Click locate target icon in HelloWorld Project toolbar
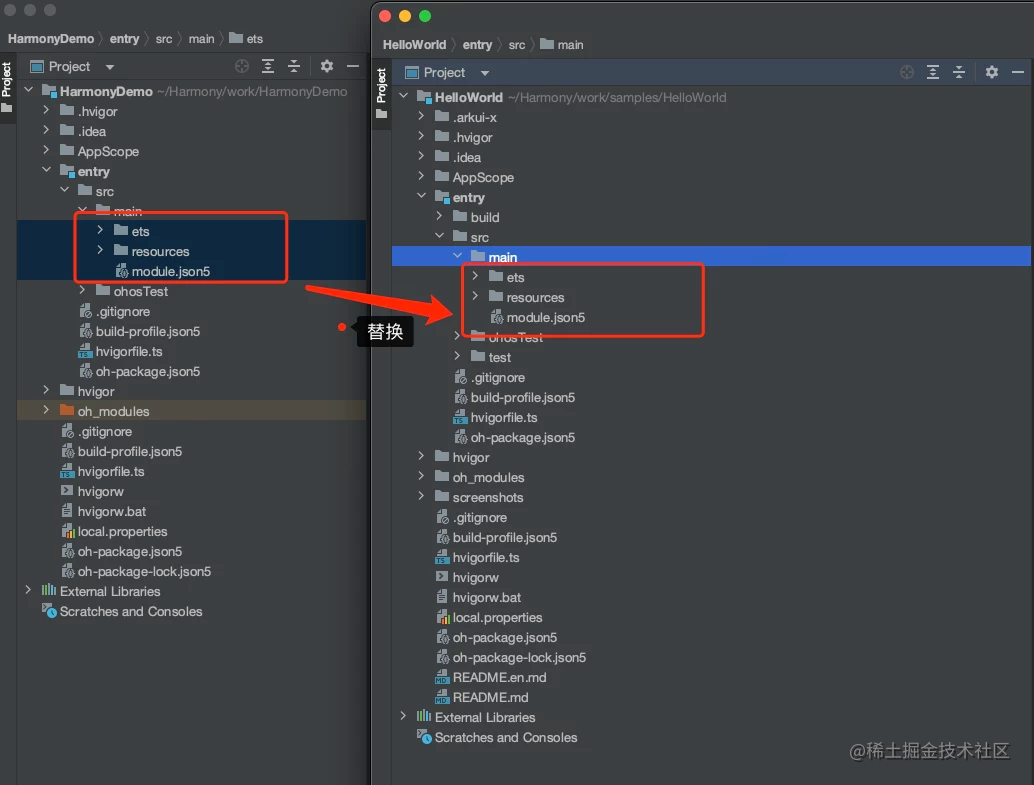The width and height of the screenshot is (1034, 785). point(907,73)
